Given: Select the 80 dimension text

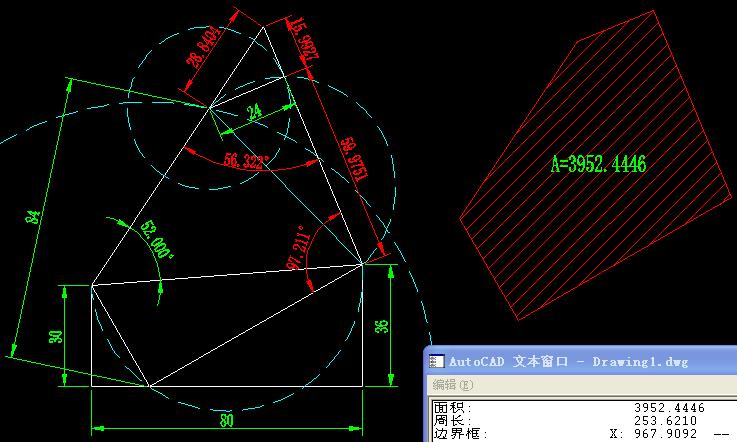Looking at the screenshot, I should [227, 420].
